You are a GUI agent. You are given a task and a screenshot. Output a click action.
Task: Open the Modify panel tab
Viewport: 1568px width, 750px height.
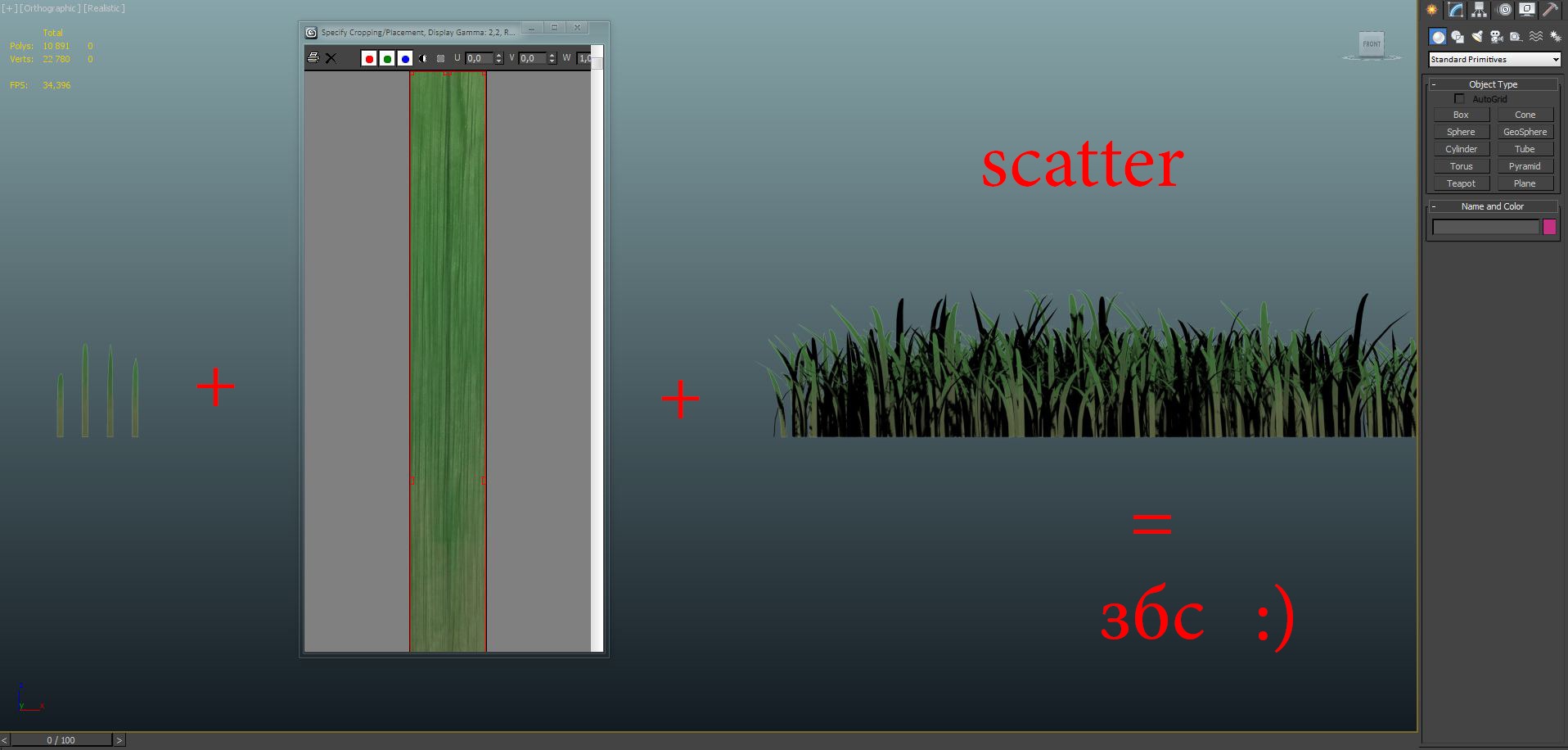coord(1455,10)
